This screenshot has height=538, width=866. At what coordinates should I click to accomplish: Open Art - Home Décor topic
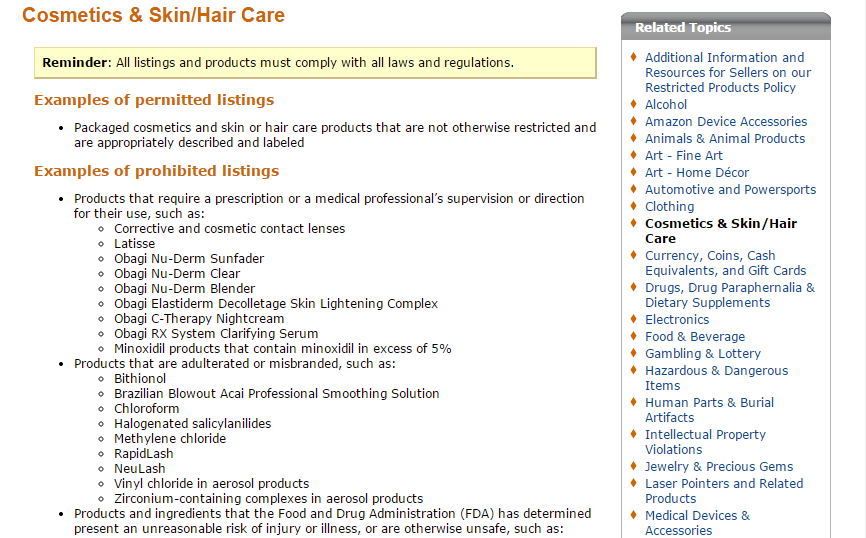pyautogui.click(x=697, y=173)
